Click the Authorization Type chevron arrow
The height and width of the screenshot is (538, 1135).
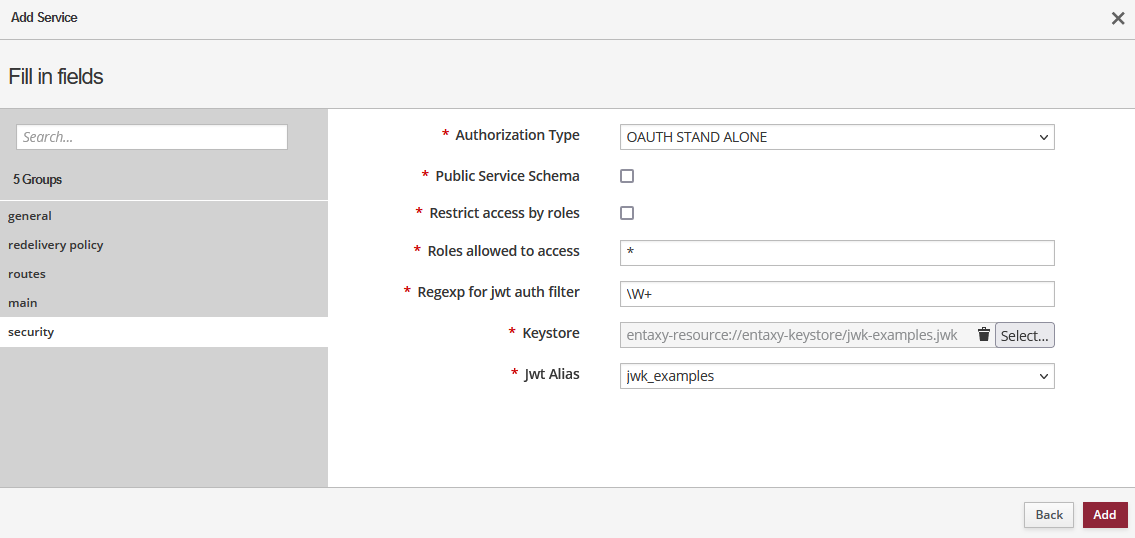pos(1043,137)
